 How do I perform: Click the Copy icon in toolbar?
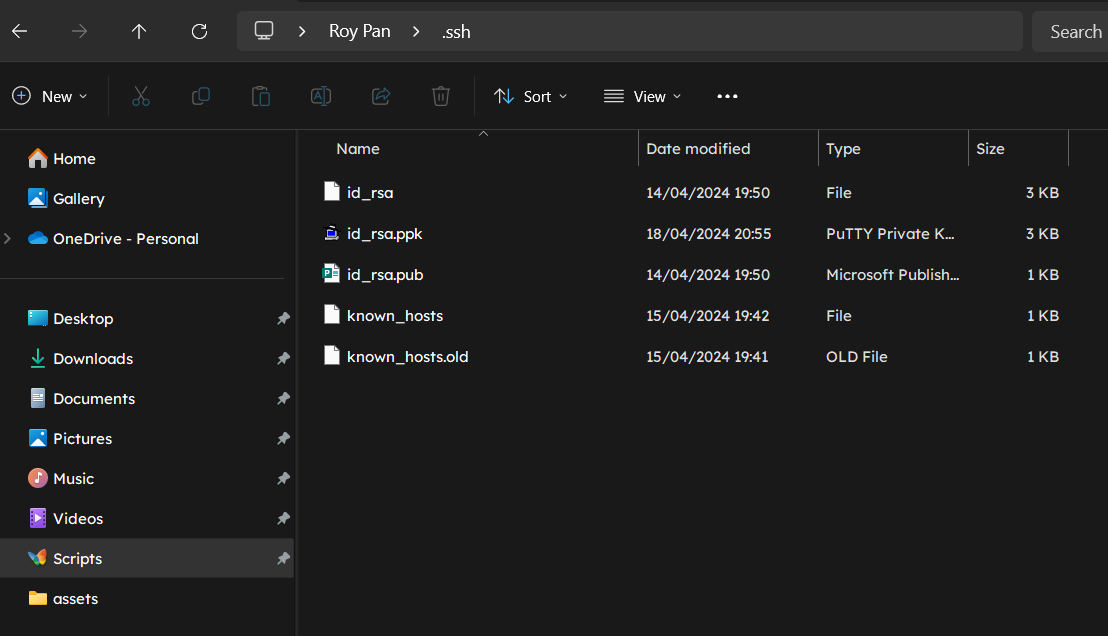pos(201,96)
